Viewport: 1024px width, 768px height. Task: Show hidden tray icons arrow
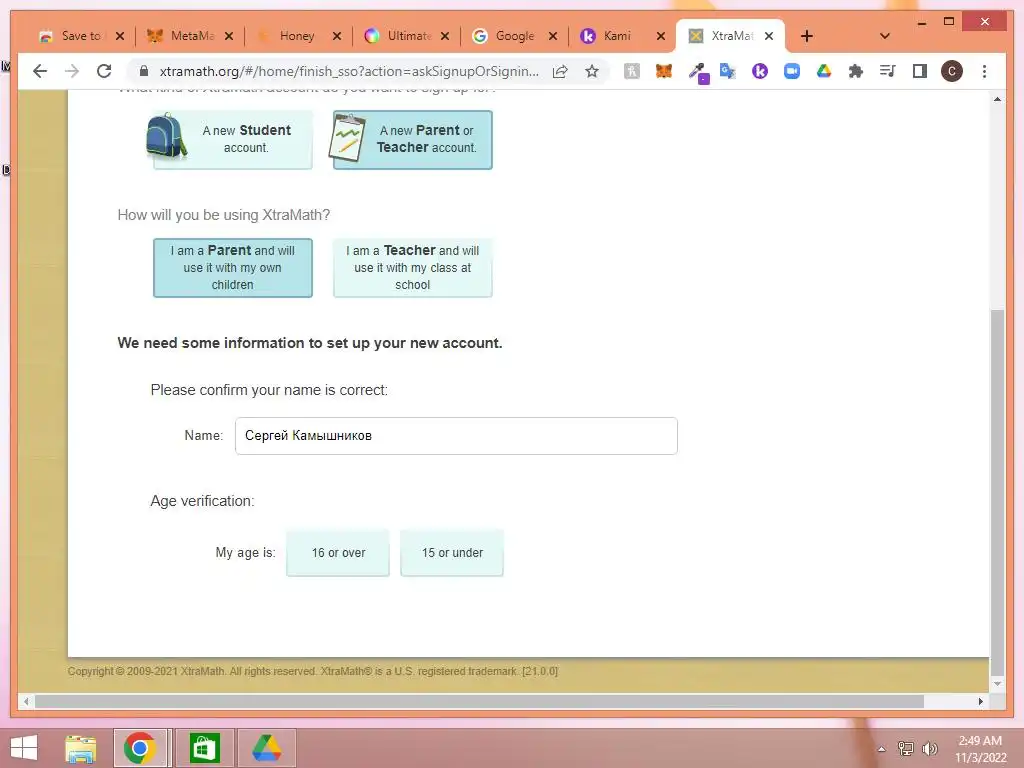tap(881, 749)
